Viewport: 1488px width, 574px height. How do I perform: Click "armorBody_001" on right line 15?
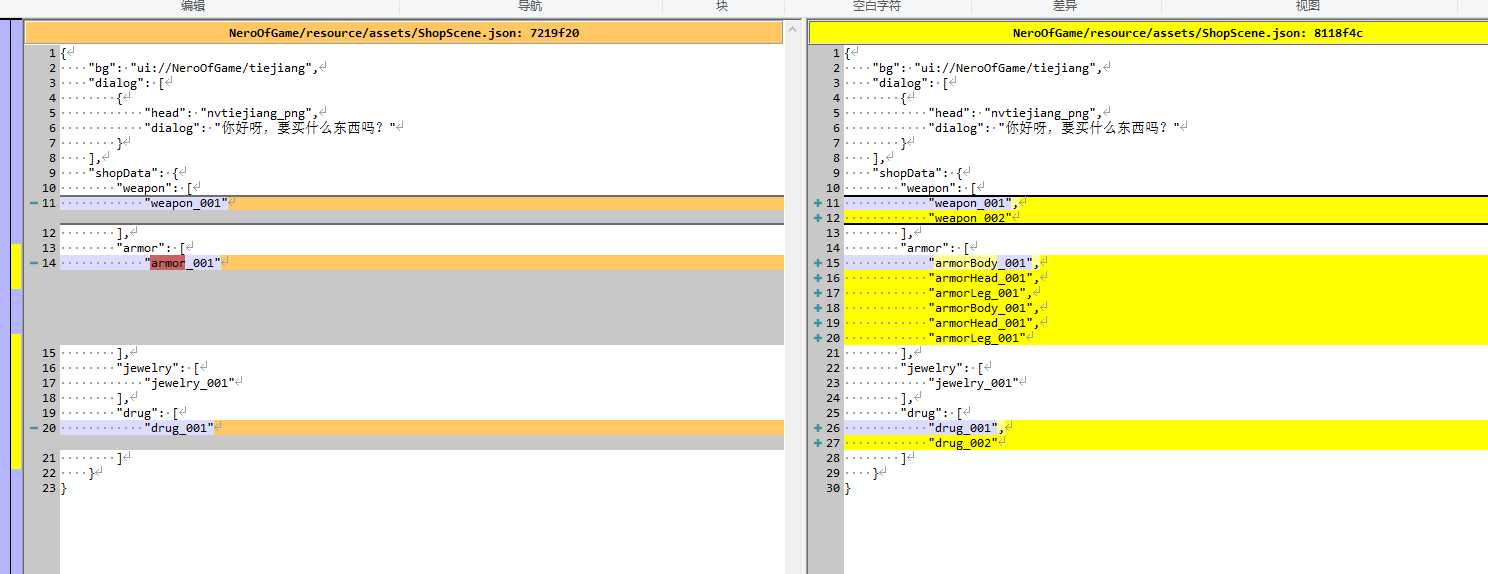[981, 263]
